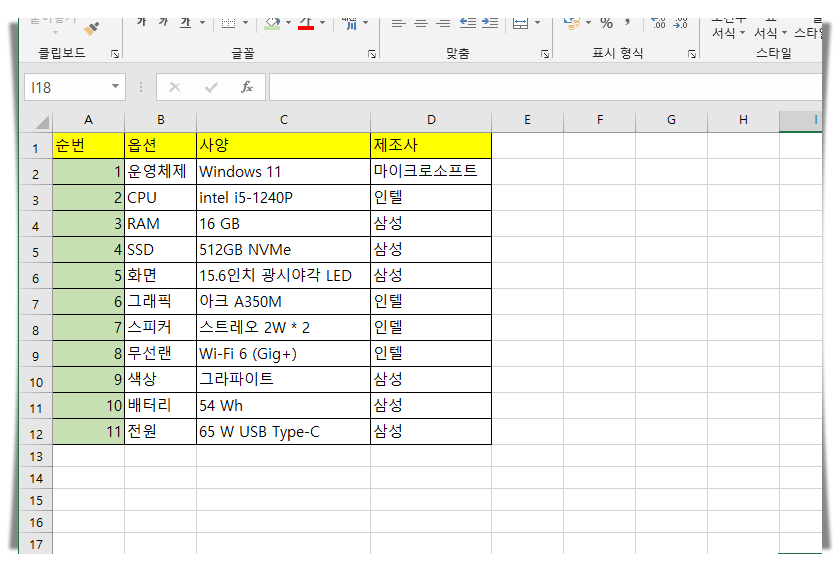The image size is (840, 572).
Task: Select column F header
Action: click(x=599, y=120)
